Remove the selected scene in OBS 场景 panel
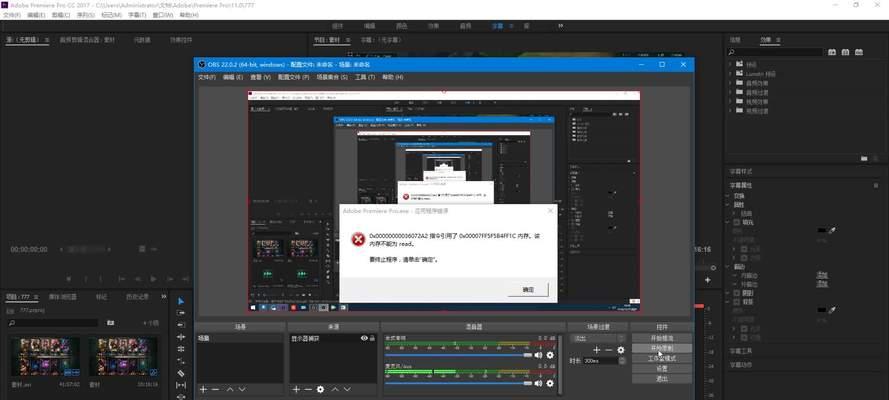The image size is (889, 400). click(215, 389)
